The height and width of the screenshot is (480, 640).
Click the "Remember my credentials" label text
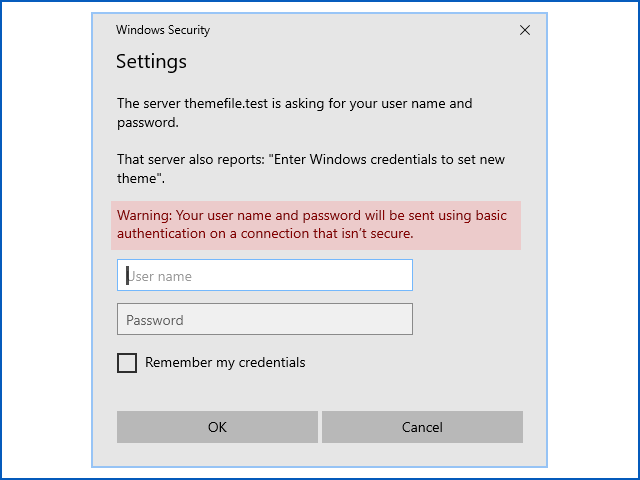point(225,362)
